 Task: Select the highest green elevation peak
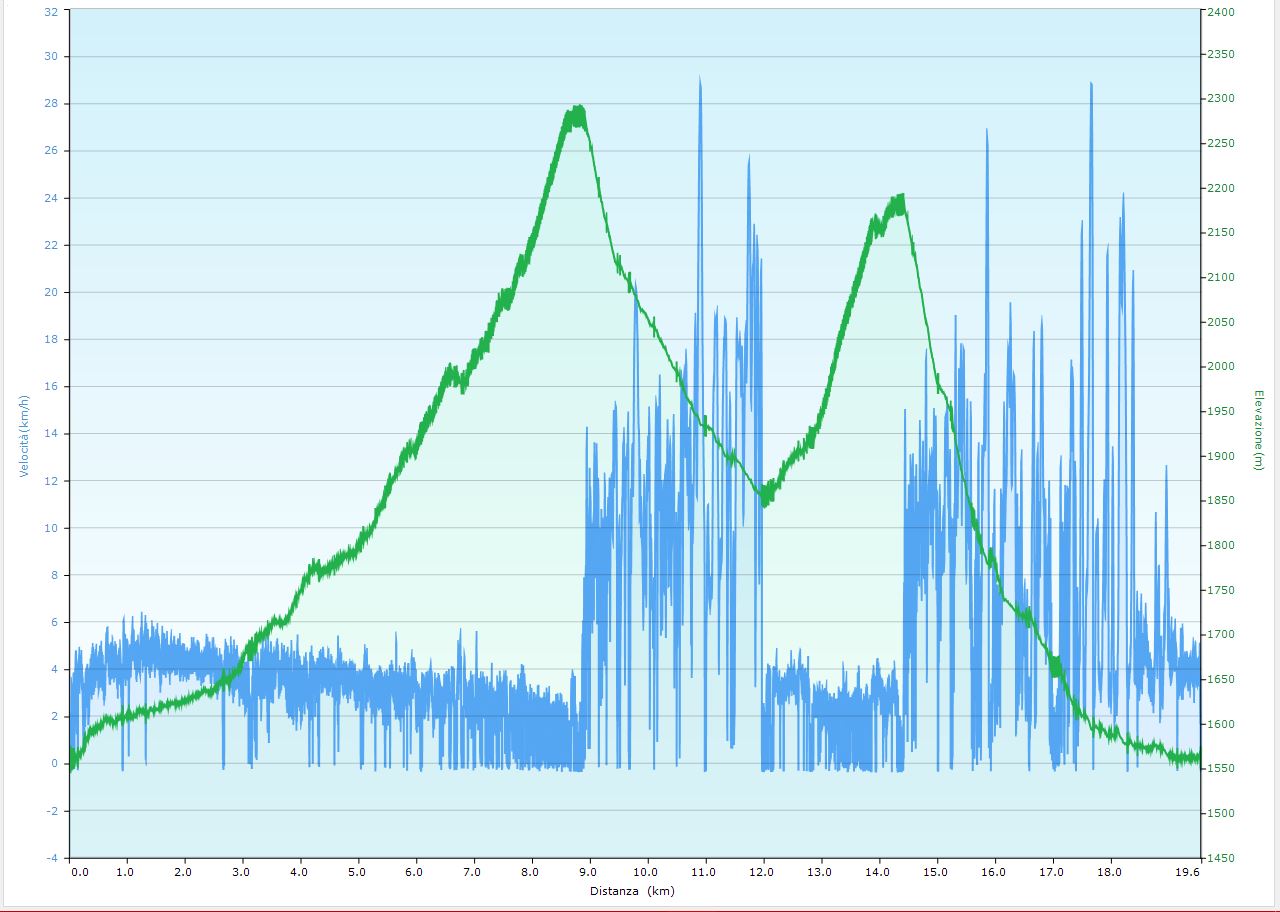pos(577,109)
